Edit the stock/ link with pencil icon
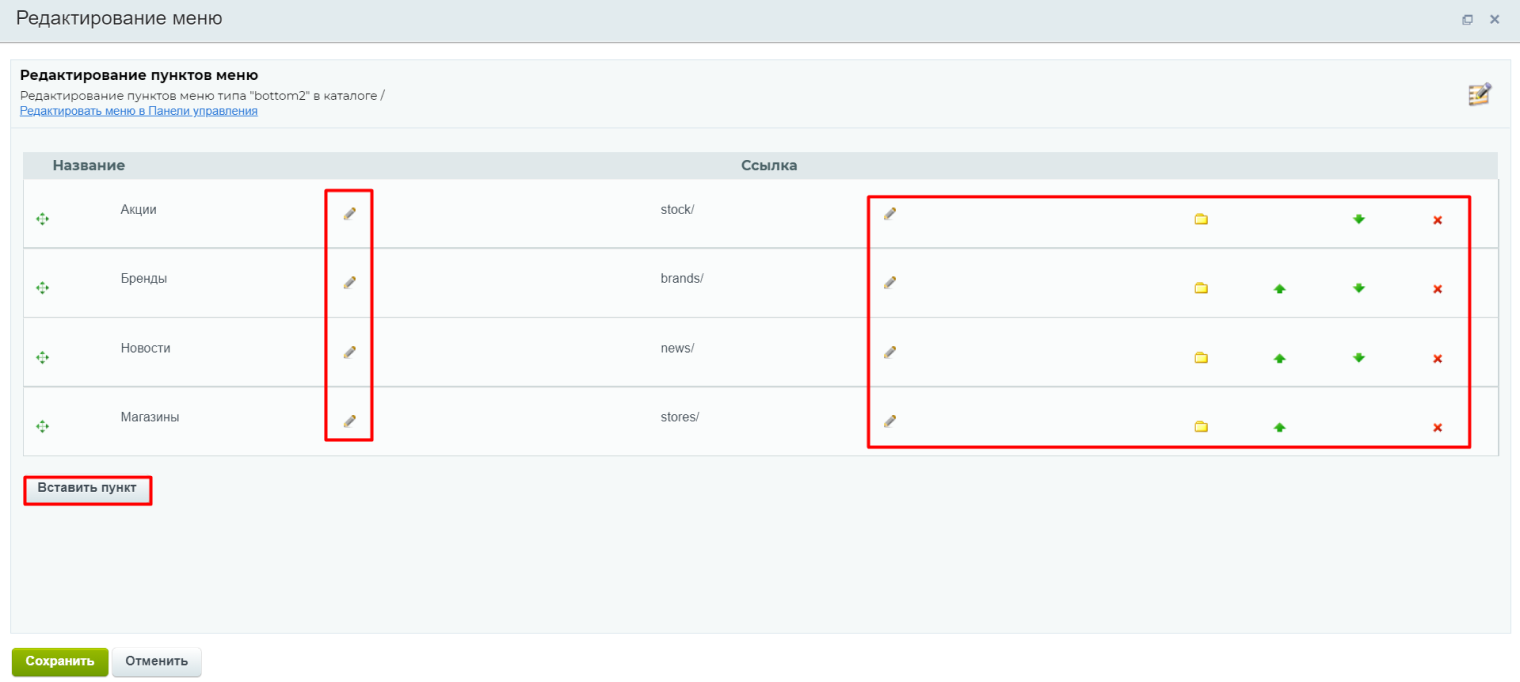 point(889,214)
